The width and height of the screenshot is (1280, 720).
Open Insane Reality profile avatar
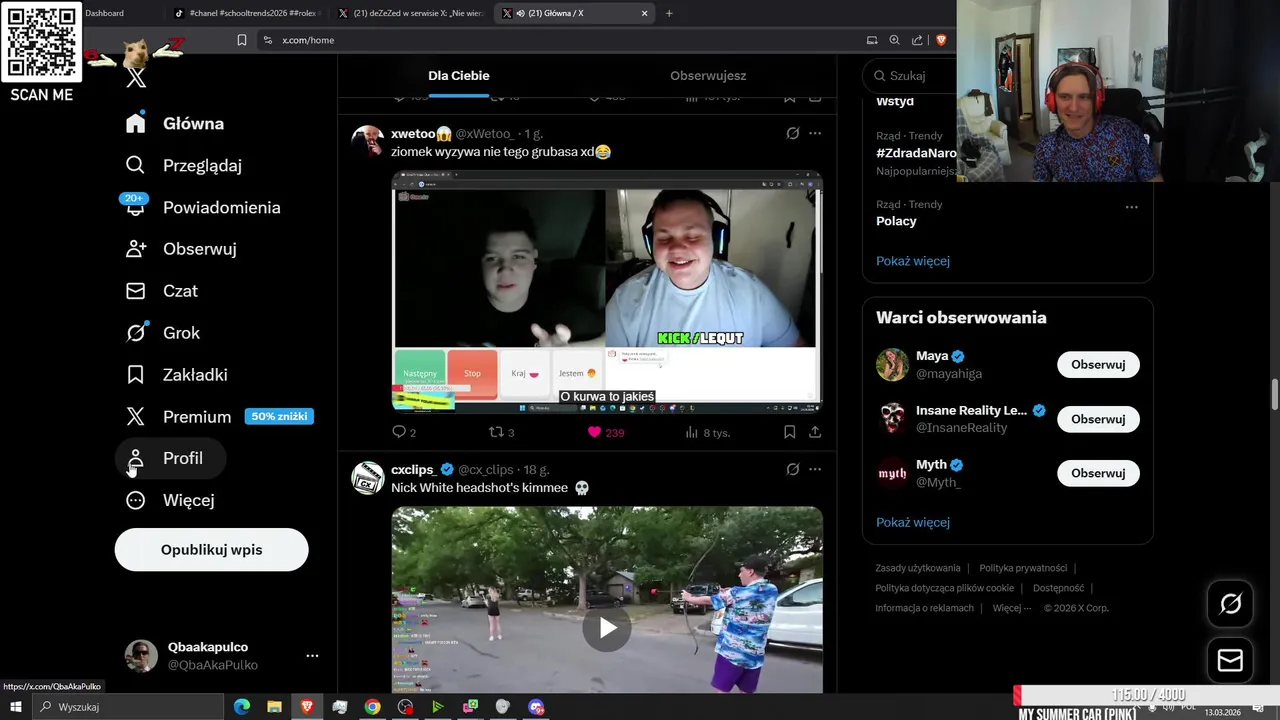pyautogui.click(x=892, y=419)
